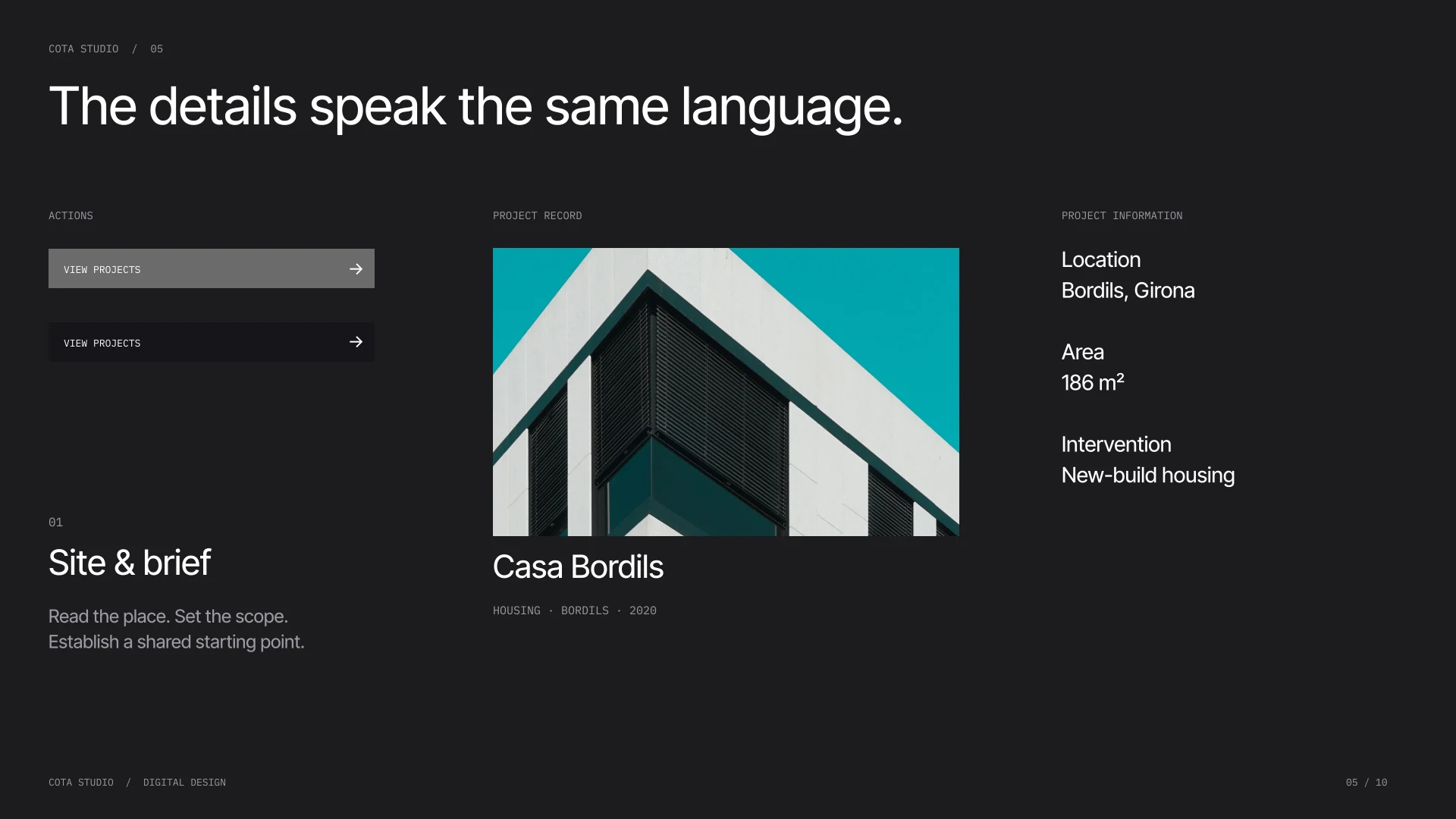The image size is (1456, 819).
Task: Click the 'Read the place. Set the scope.' line
Action: (x=168, y=617)
